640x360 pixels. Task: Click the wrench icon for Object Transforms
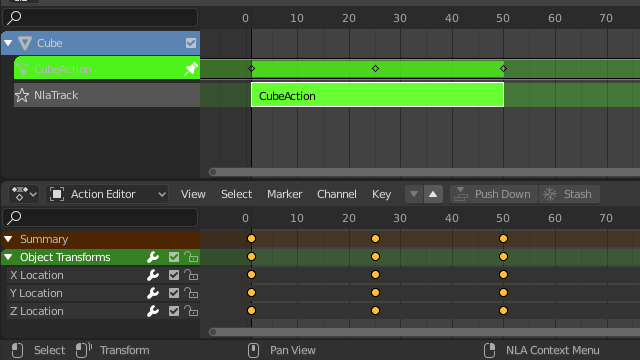point(153,257)
